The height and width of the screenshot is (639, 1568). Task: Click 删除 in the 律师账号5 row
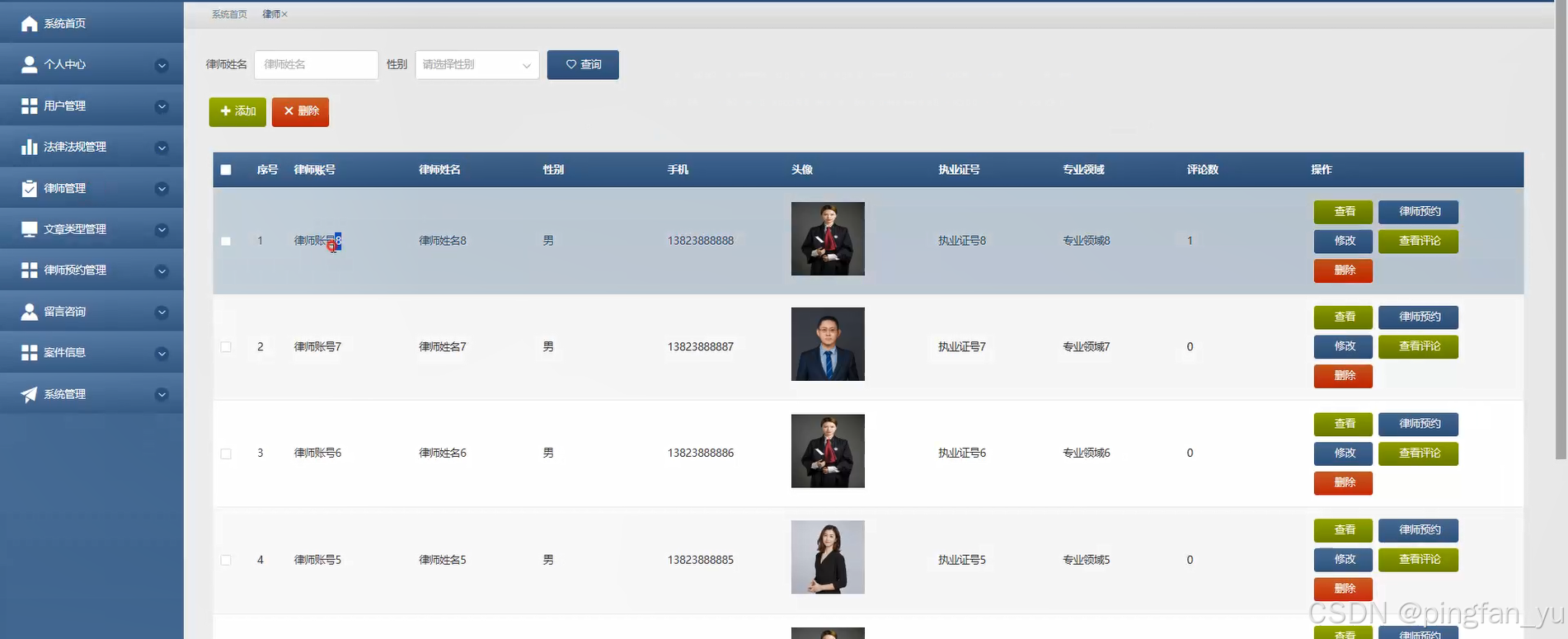click(1343, 589)
